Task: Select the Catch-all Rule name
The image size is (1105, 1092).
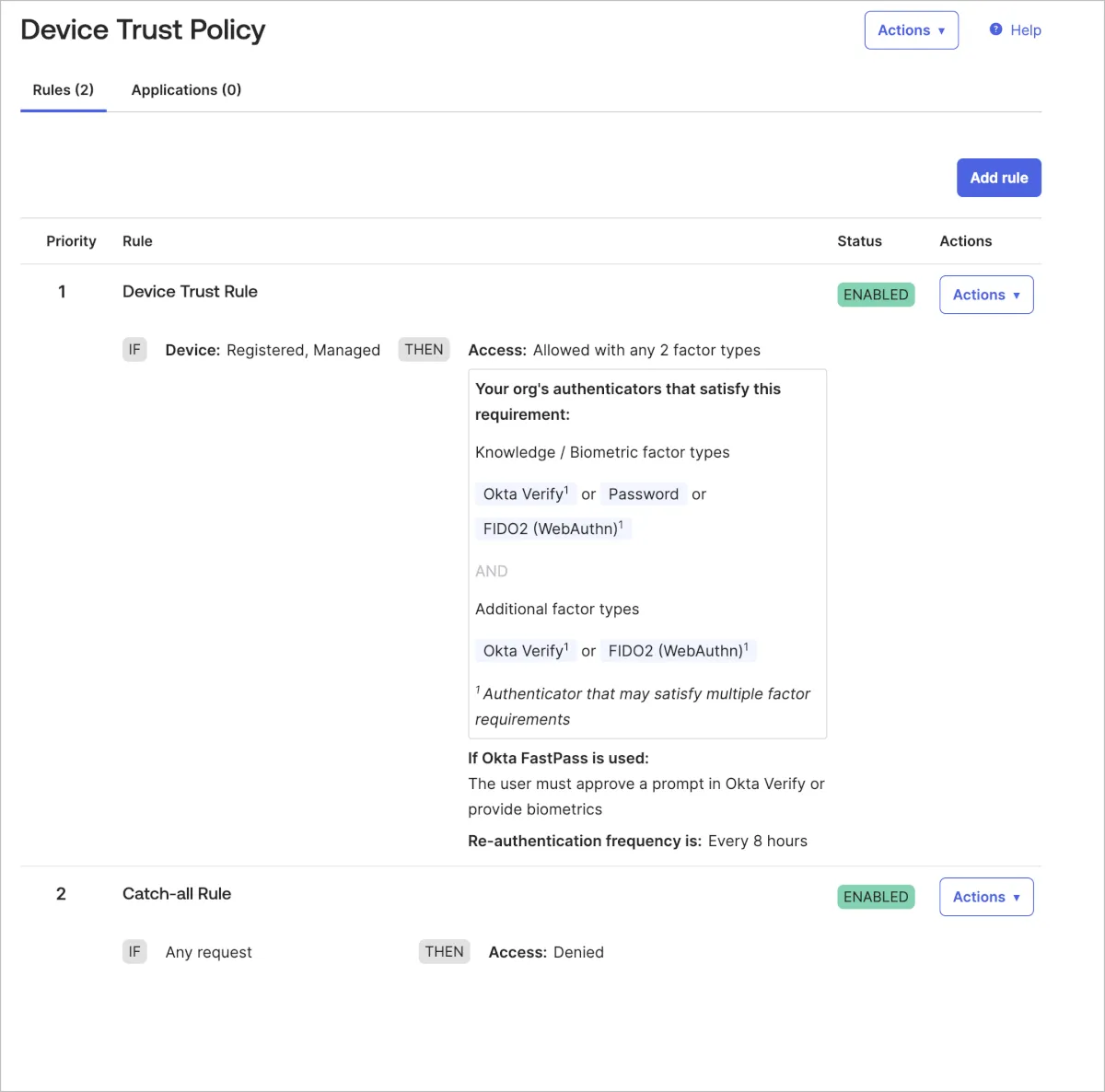Action: [177, 894]
